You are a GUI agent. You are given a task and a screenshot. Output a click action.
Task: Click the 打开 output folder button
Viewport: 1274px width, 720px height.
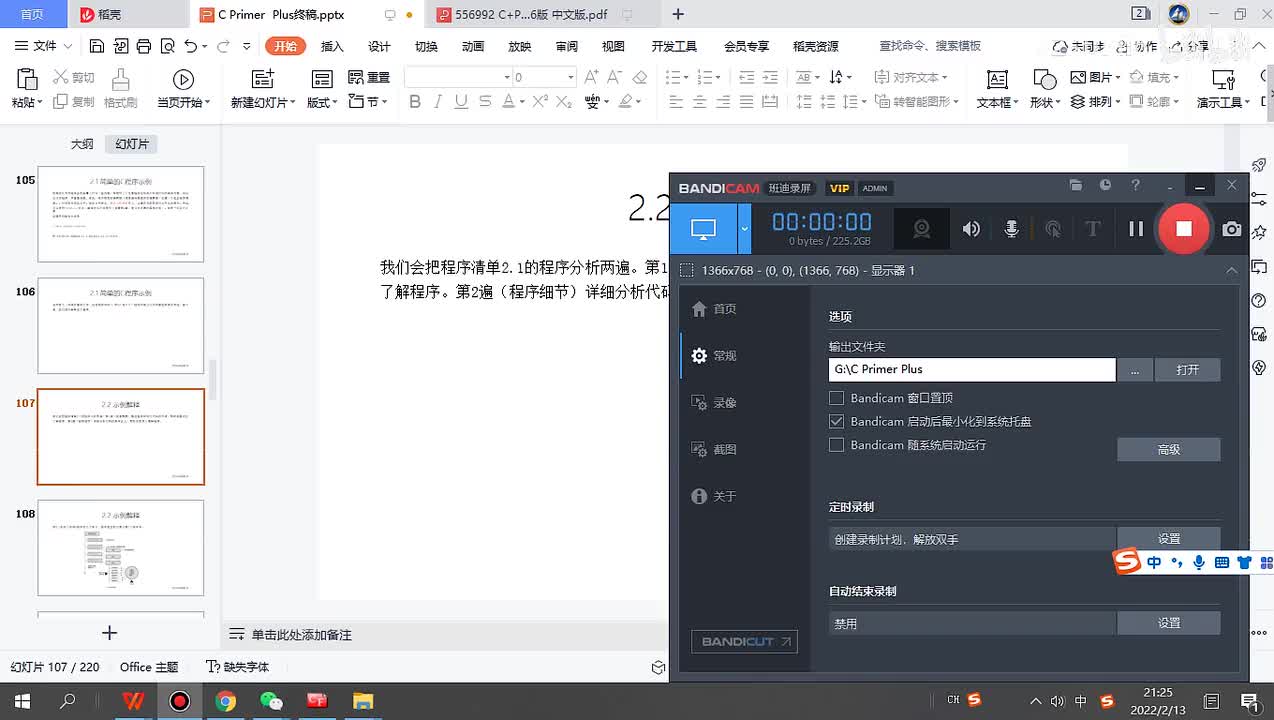pos(1187,369)
